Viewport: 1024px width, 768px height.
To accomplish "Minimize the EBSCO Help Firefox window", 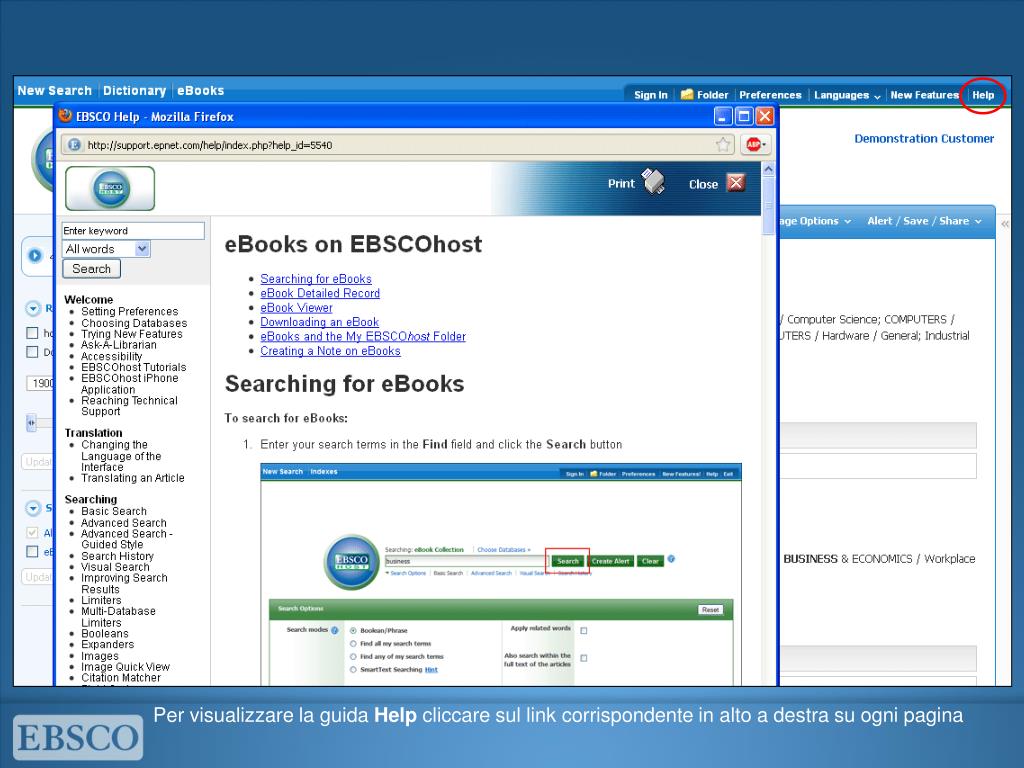I will (722, 116).
